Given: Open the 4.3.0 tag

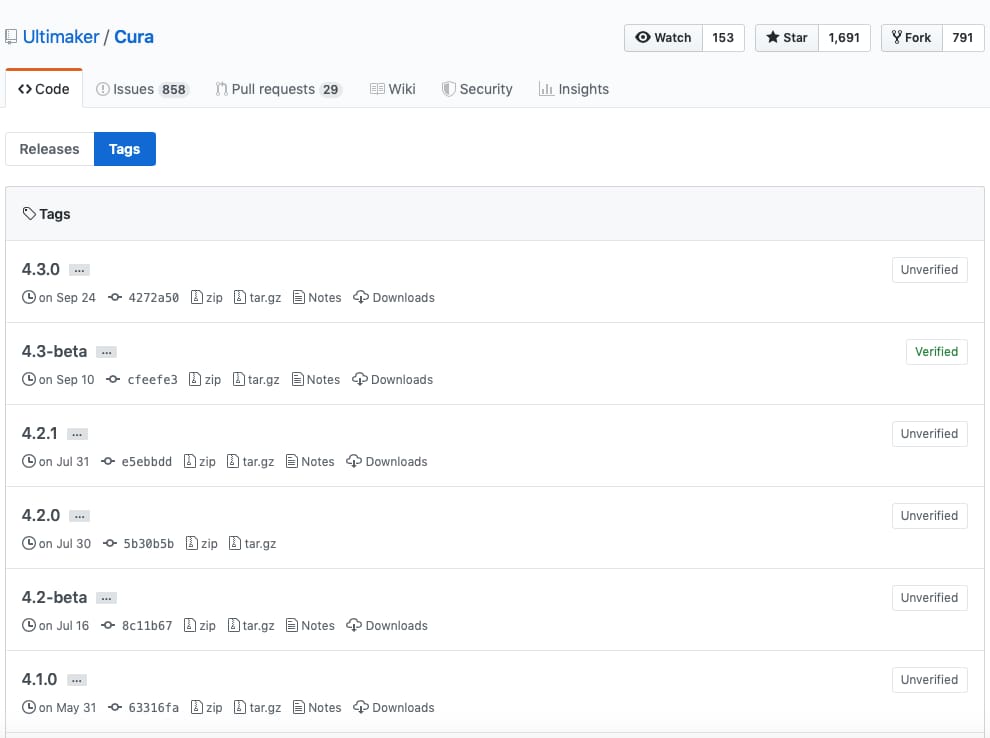Looking at the screenshot, I should pos(40,270).
